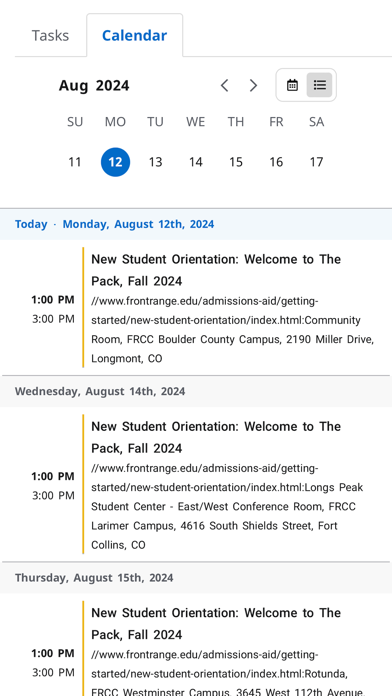Go to next week chevron
Screen dimensions: 392x696
[x=253, y=85]
